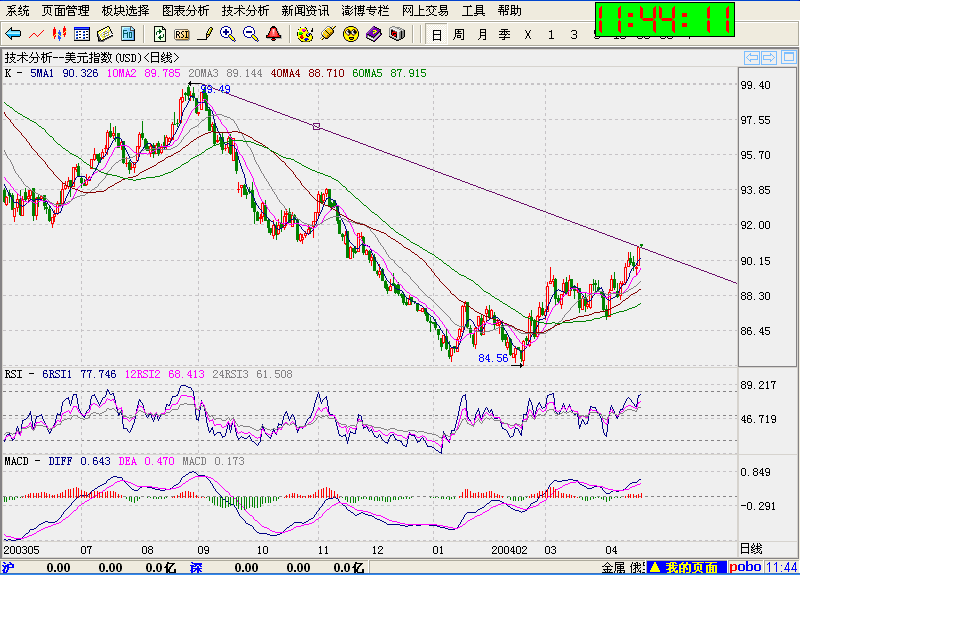This screenshot has height=619, width=978.
Task: Switch to weekly period 周
Action: pos(459,35)
